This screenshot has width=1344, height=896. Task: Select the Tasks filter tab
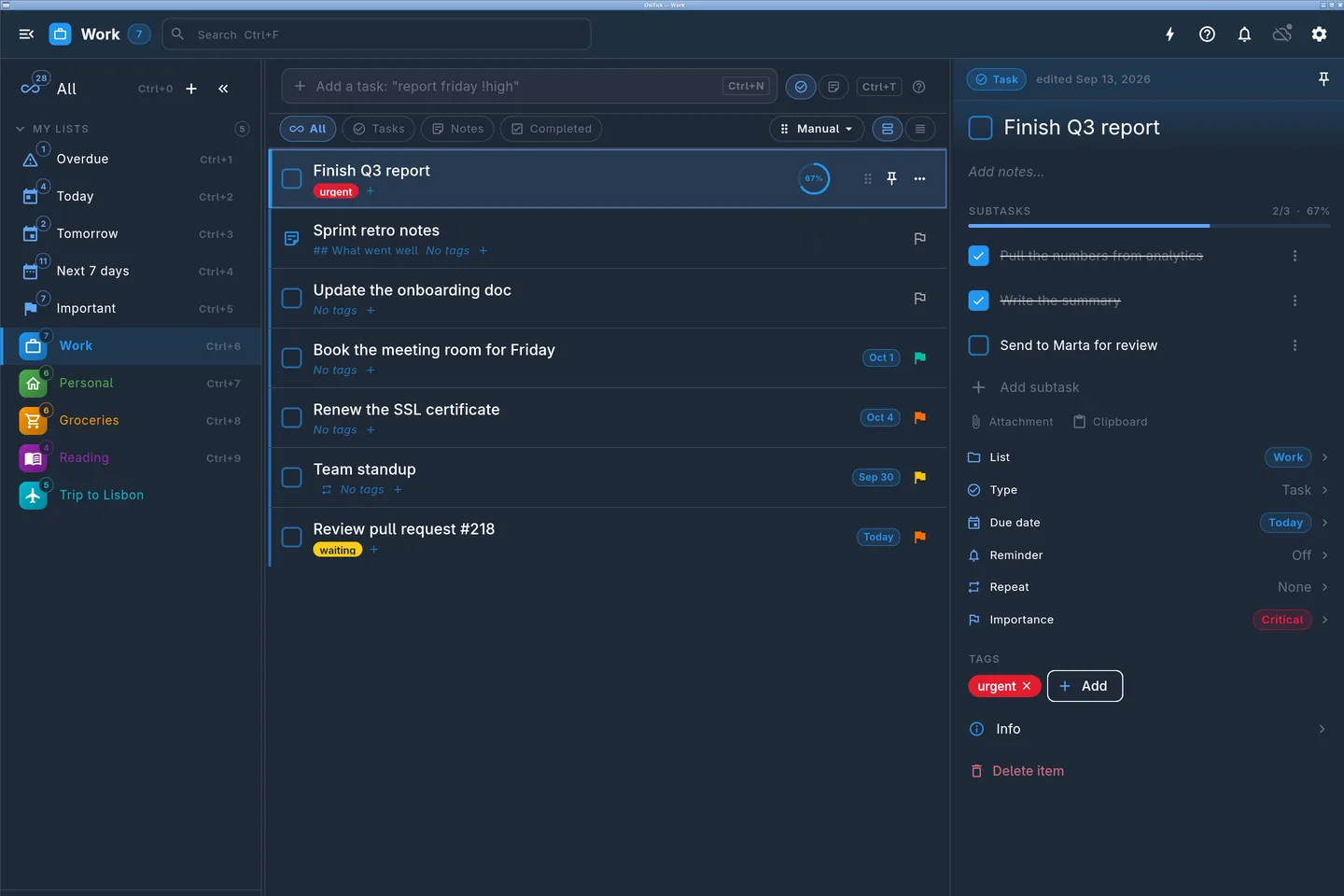(x=379, y=129)
